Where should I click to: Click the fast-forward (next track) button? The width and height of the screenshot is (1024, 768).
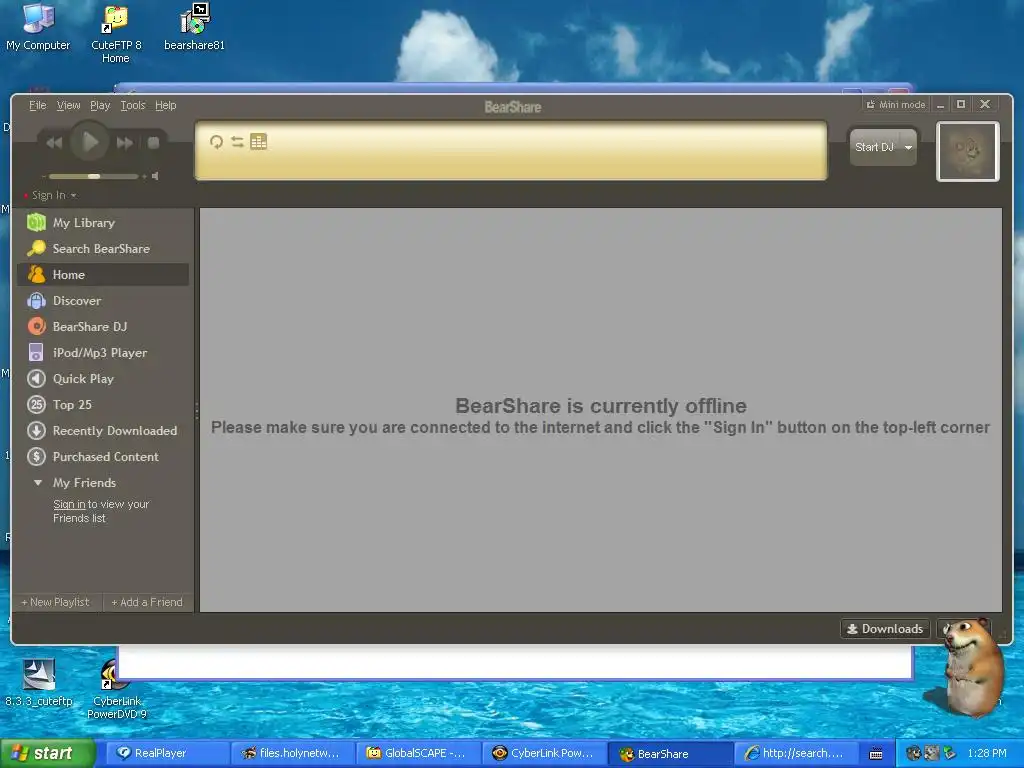coord(124,142)
